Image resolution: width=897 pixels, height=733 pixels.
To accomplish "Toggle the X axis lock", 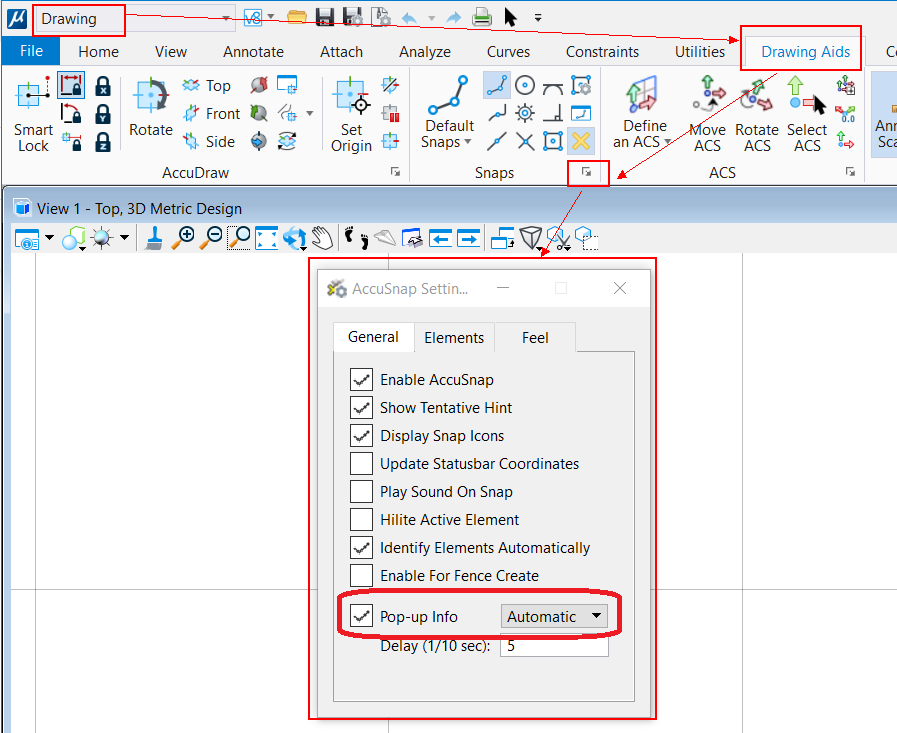I will click(103, 86).
